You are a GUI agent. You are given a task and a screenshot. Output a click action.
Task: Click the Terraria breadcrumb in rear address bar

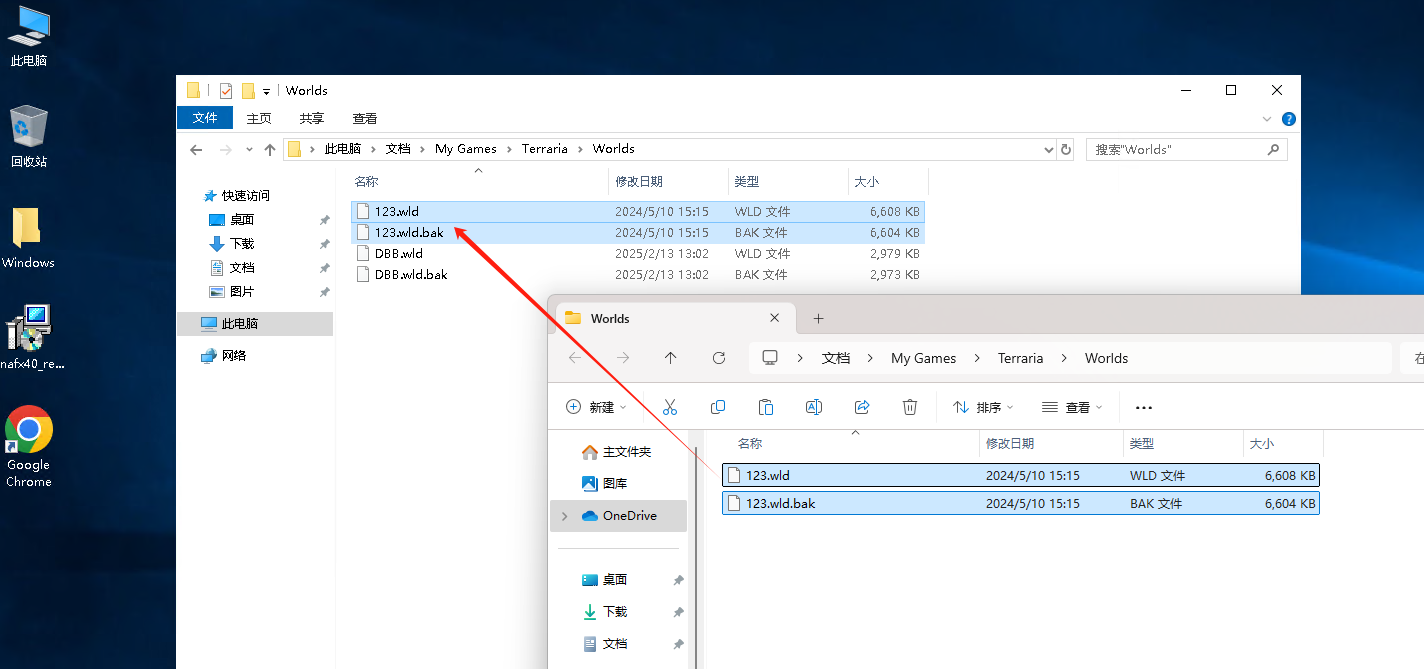545,149
